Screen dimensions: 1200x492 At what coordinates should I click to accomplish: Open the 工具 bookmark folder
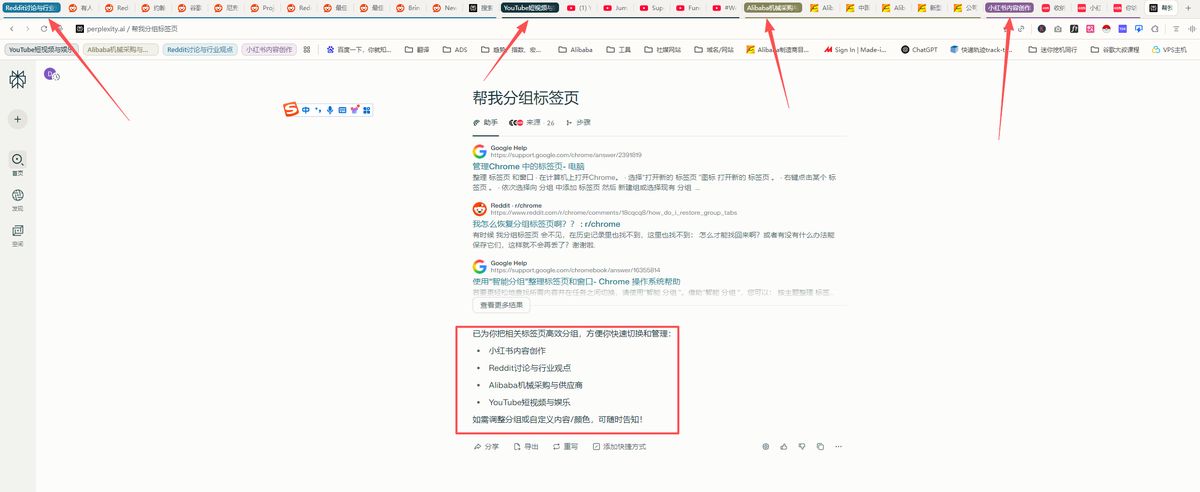click(x=620, y=49)
